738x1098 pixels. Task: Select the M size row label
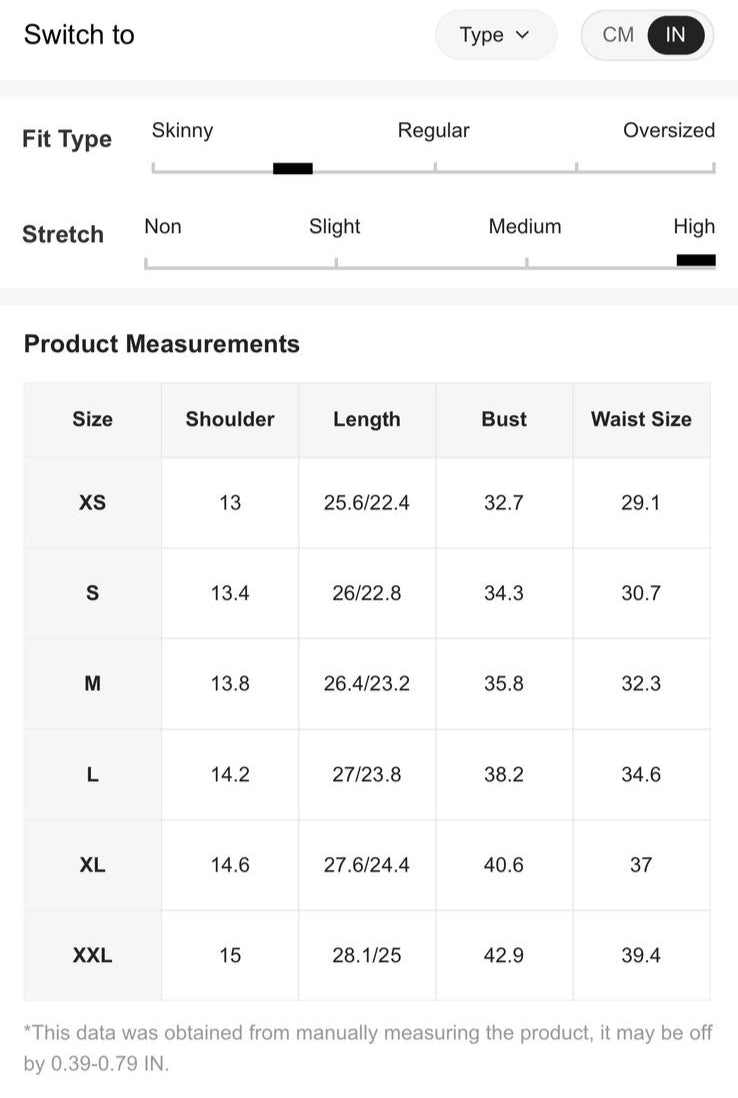92,683
